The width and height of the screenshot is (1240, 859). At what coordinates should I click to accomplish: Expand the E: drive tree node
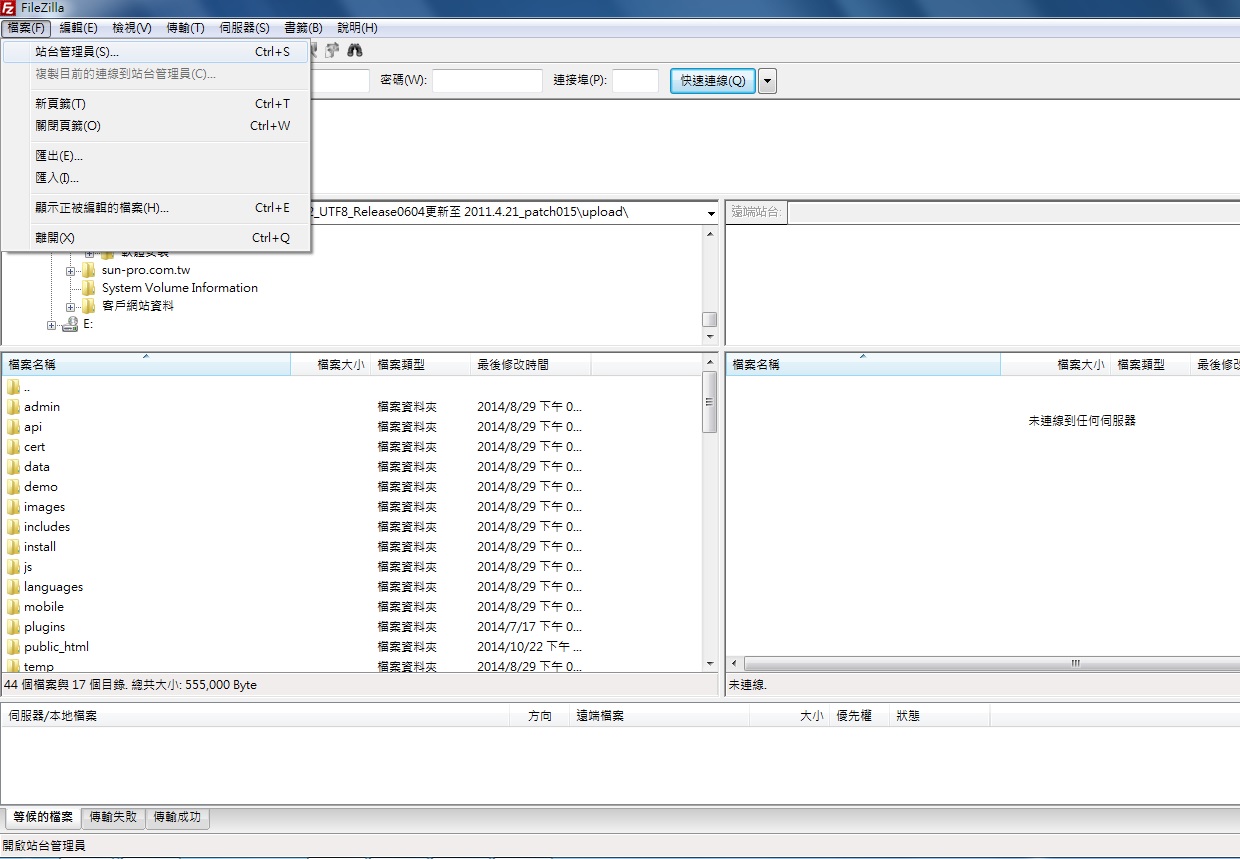(x=52, y=325)
